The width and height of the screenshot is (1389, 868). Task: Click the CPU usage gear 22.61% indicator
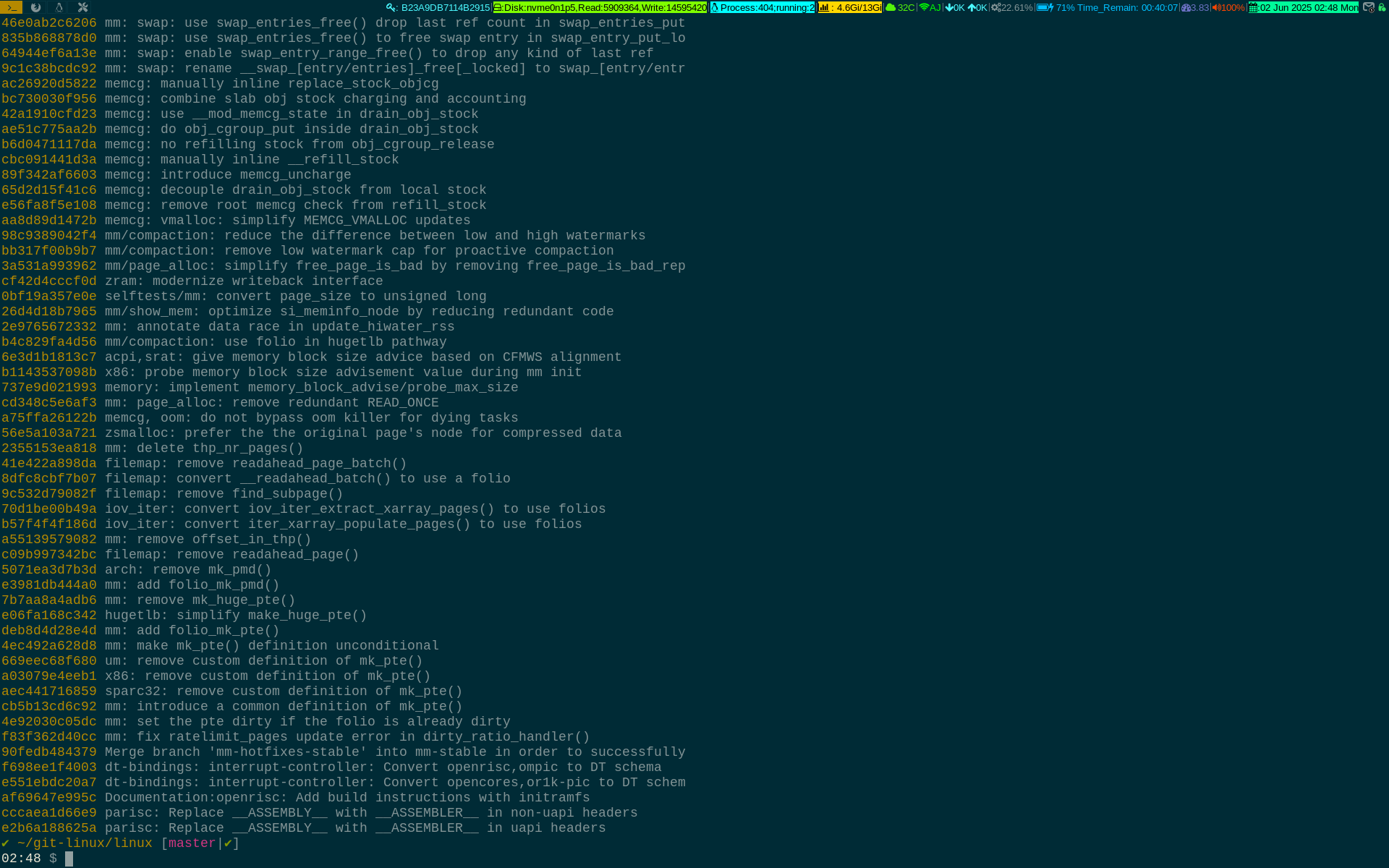1011,7
